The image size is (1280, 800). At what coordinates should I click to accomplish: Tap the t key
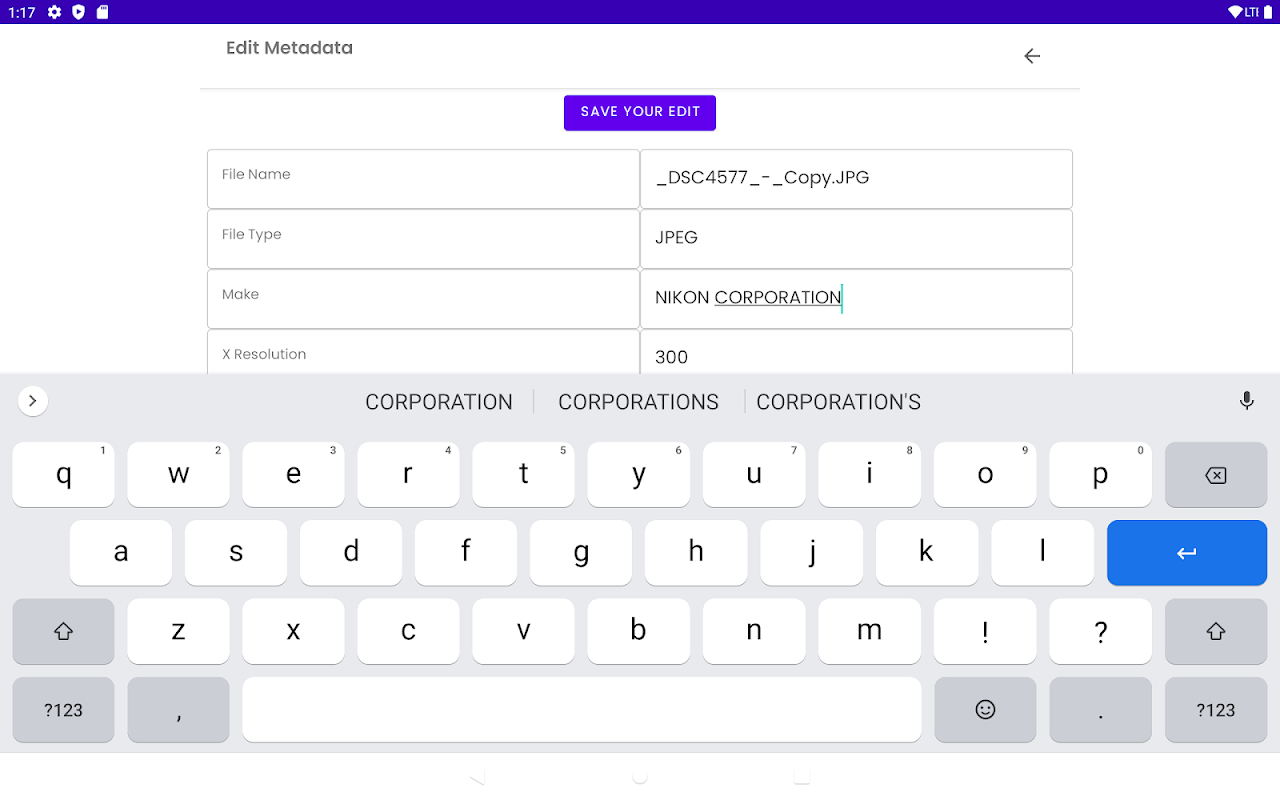tap(523, 475)
